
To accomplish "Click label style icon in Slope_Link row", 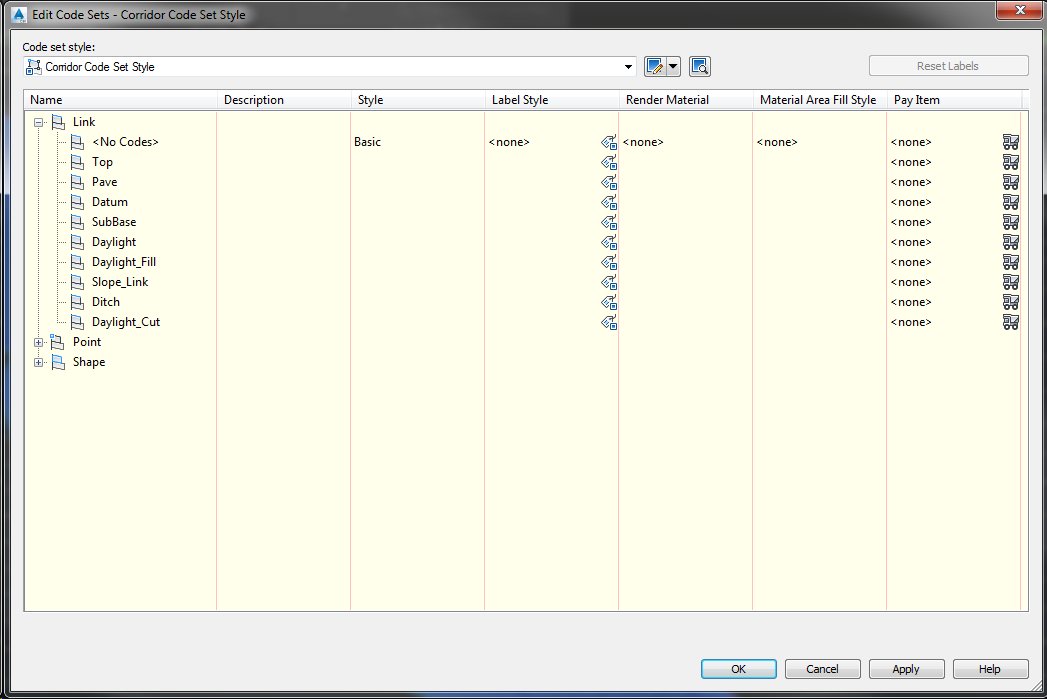I will (x=609, y=282).
